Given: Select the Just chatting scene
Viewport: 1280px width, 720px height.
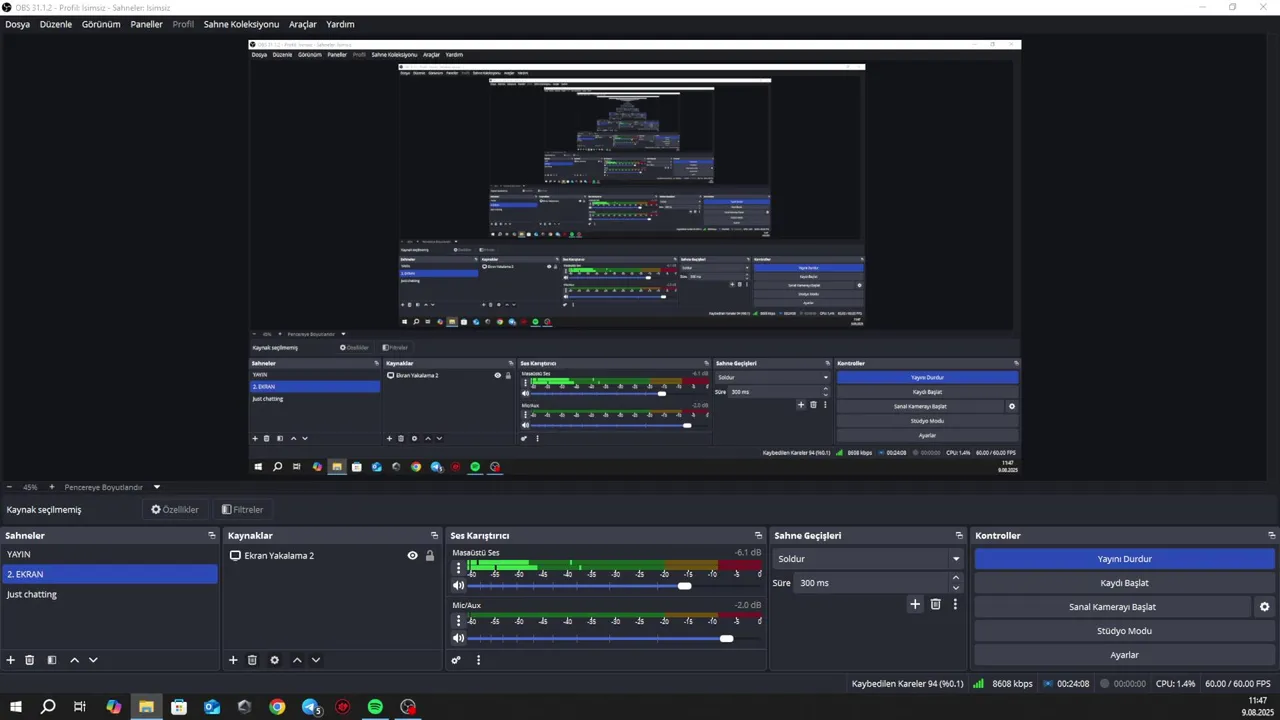Looking at the screenshot, I should click(x=110, y=594).
